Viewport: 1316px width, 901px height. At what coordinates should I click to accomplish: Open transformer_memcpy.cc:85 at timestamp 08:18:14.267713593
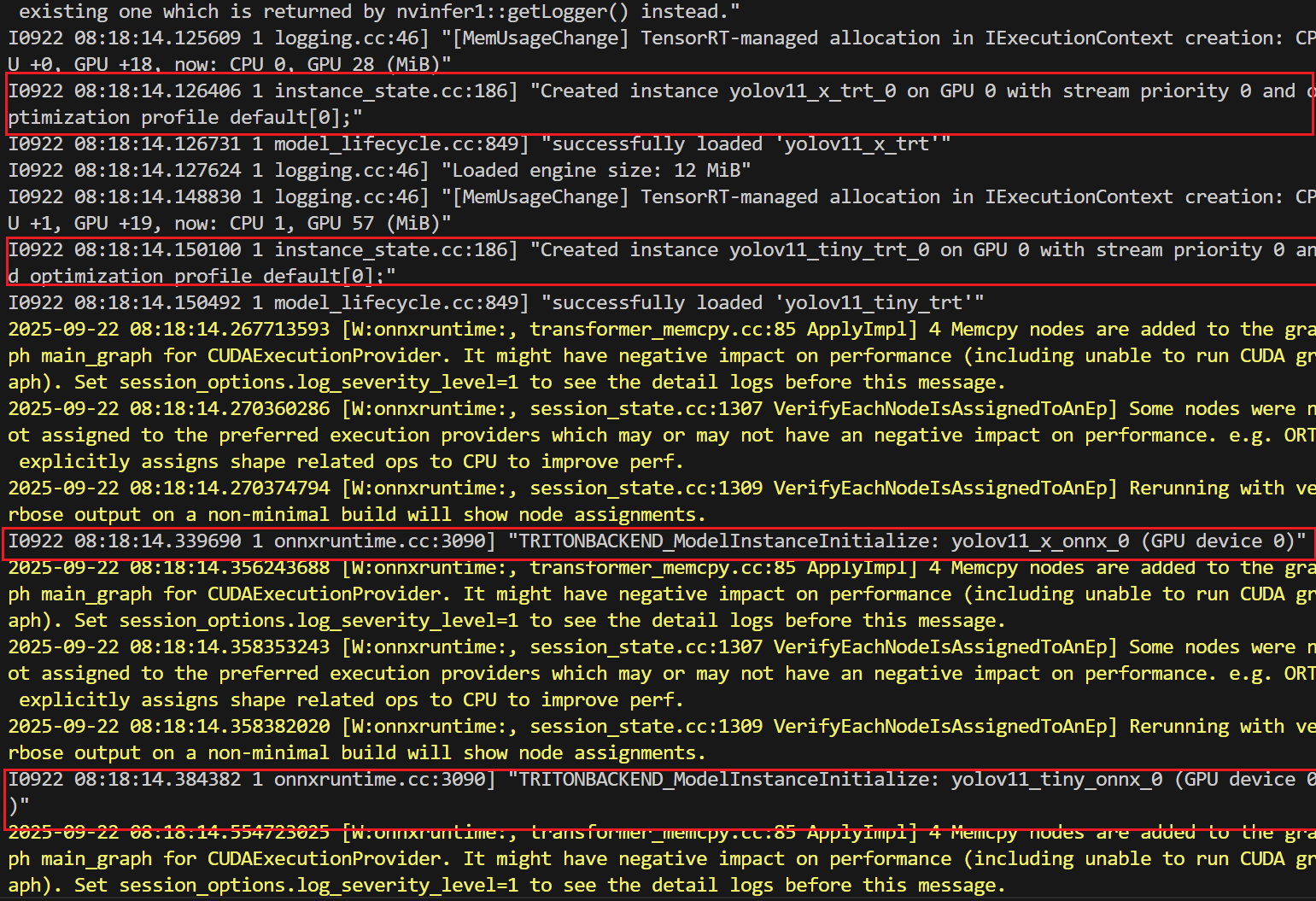[x=662, y=330]
